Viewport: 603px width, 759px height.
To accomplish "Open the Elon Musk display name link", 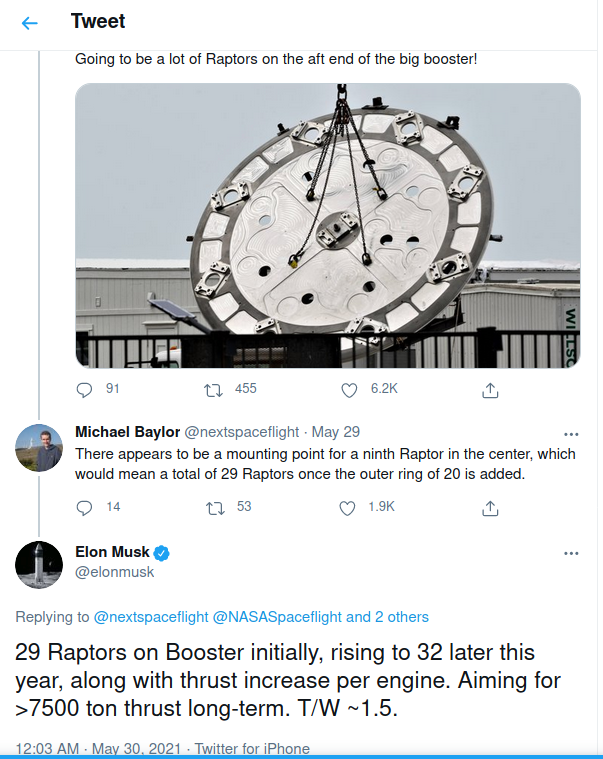I will click(112, 552).
